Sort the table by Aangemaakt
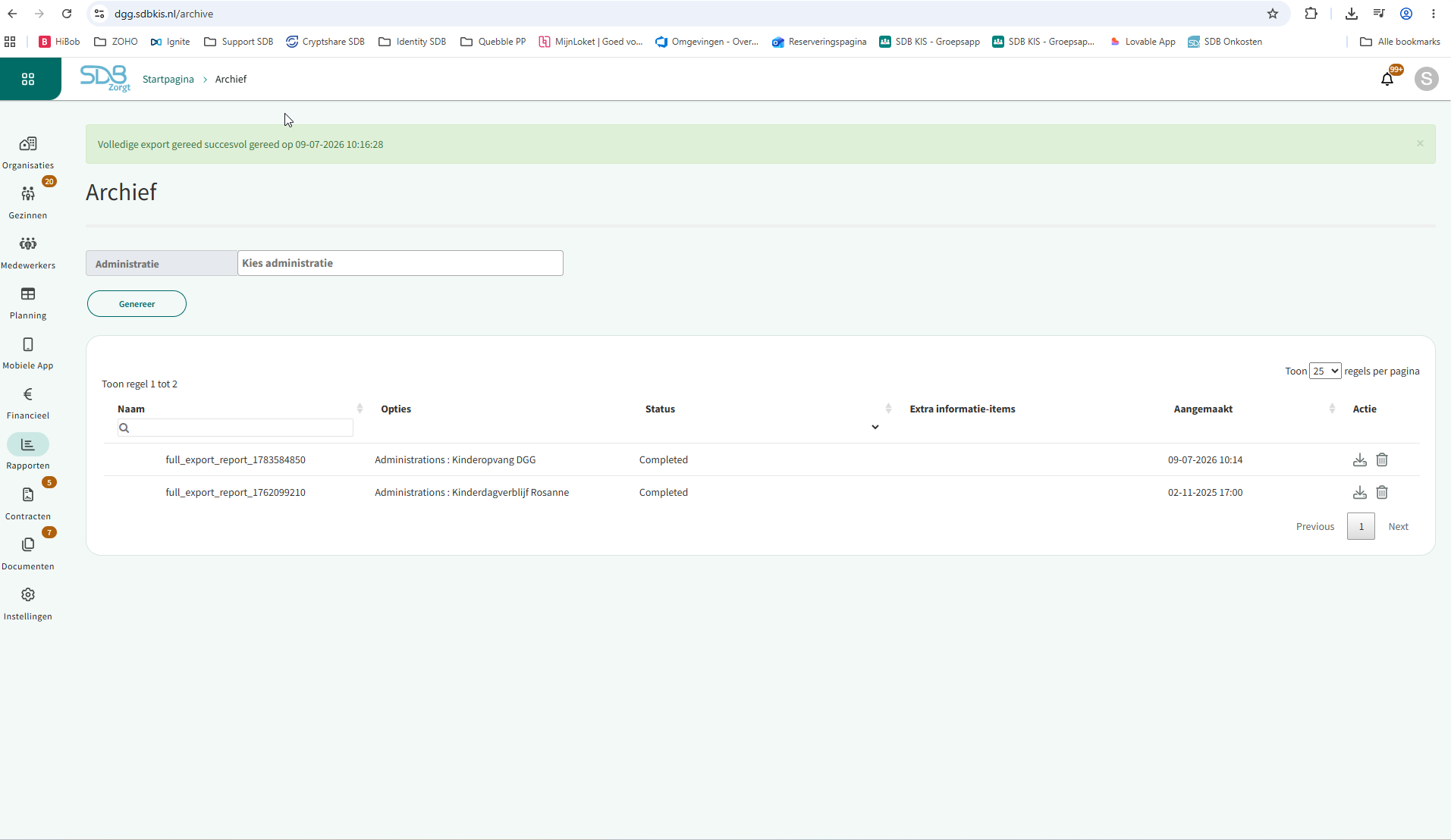The height and width of the screenshot is (840, 1451). [1332, 409]
